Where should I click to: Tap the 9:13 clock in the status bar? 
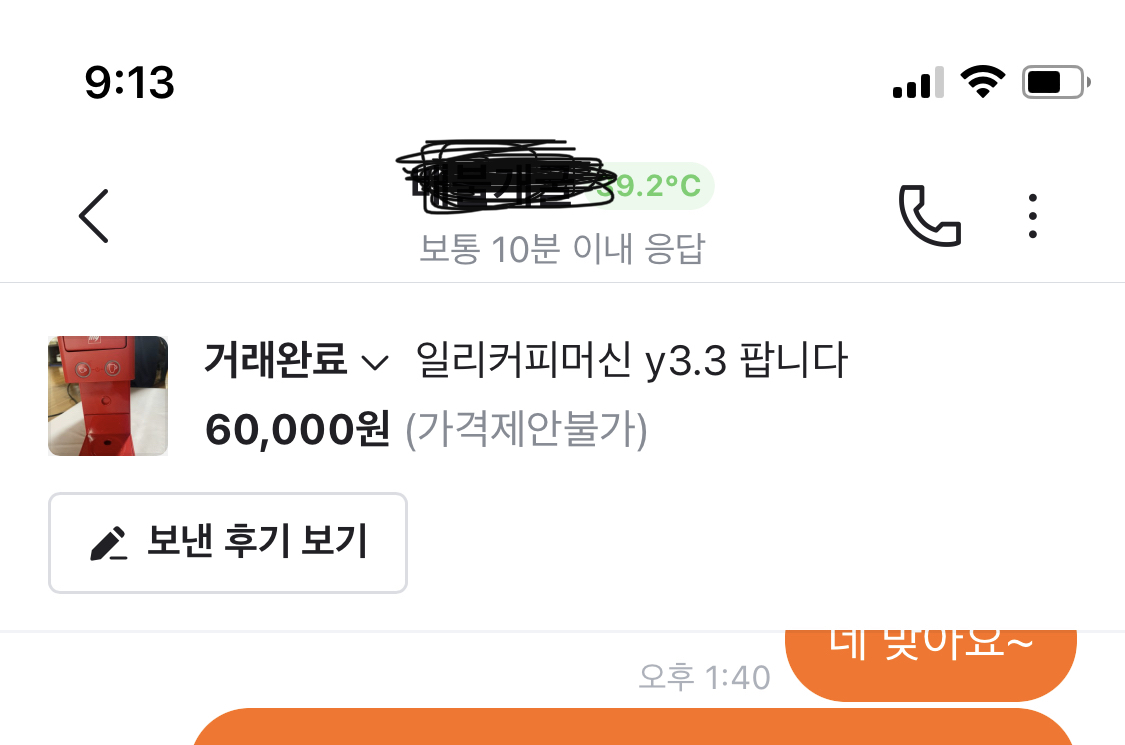[130, 82]
